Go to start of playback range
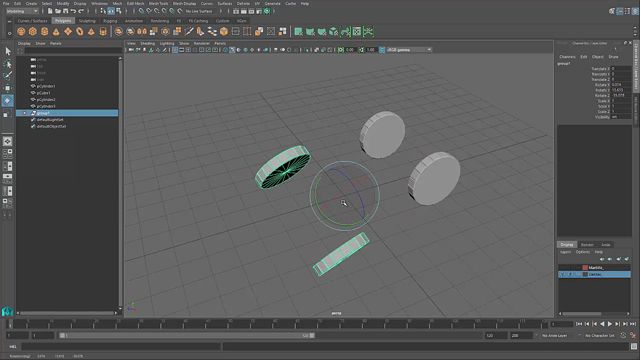The height and width of the screenshot is (360, 640). pos(579,324)
